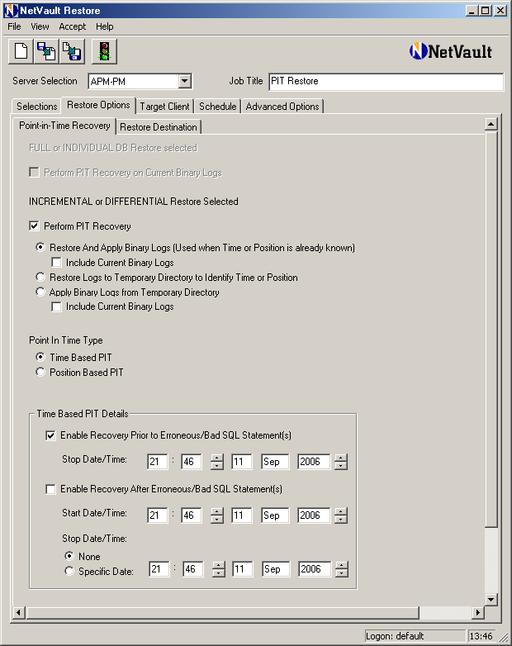Click the third toolbar icon with disk
Screen dimensions: 512x646
72,51
